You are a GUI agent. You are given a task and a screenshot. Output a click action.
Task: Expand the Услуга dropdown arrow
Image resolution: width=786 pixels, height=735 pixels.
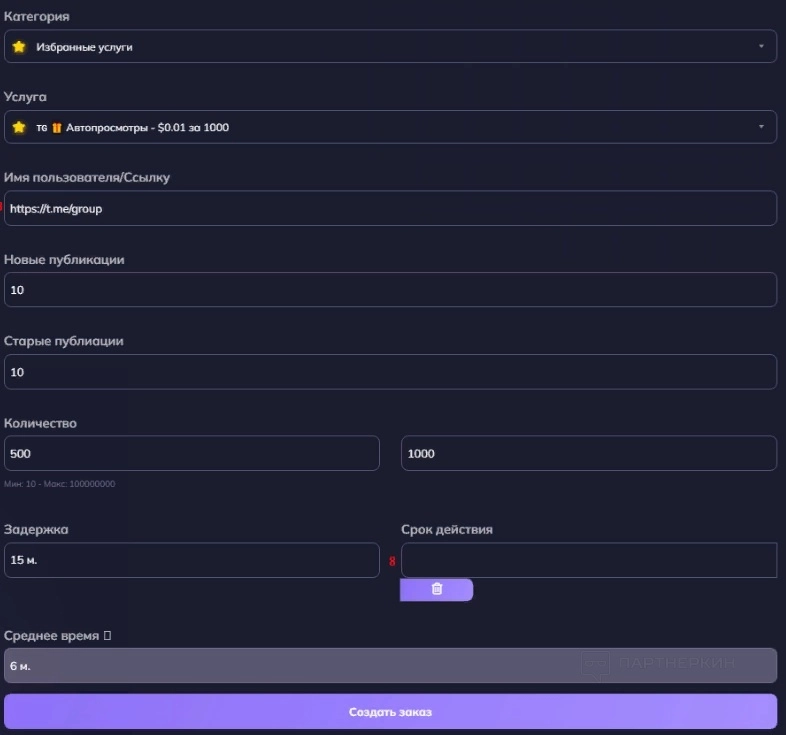tap(761, 127)
